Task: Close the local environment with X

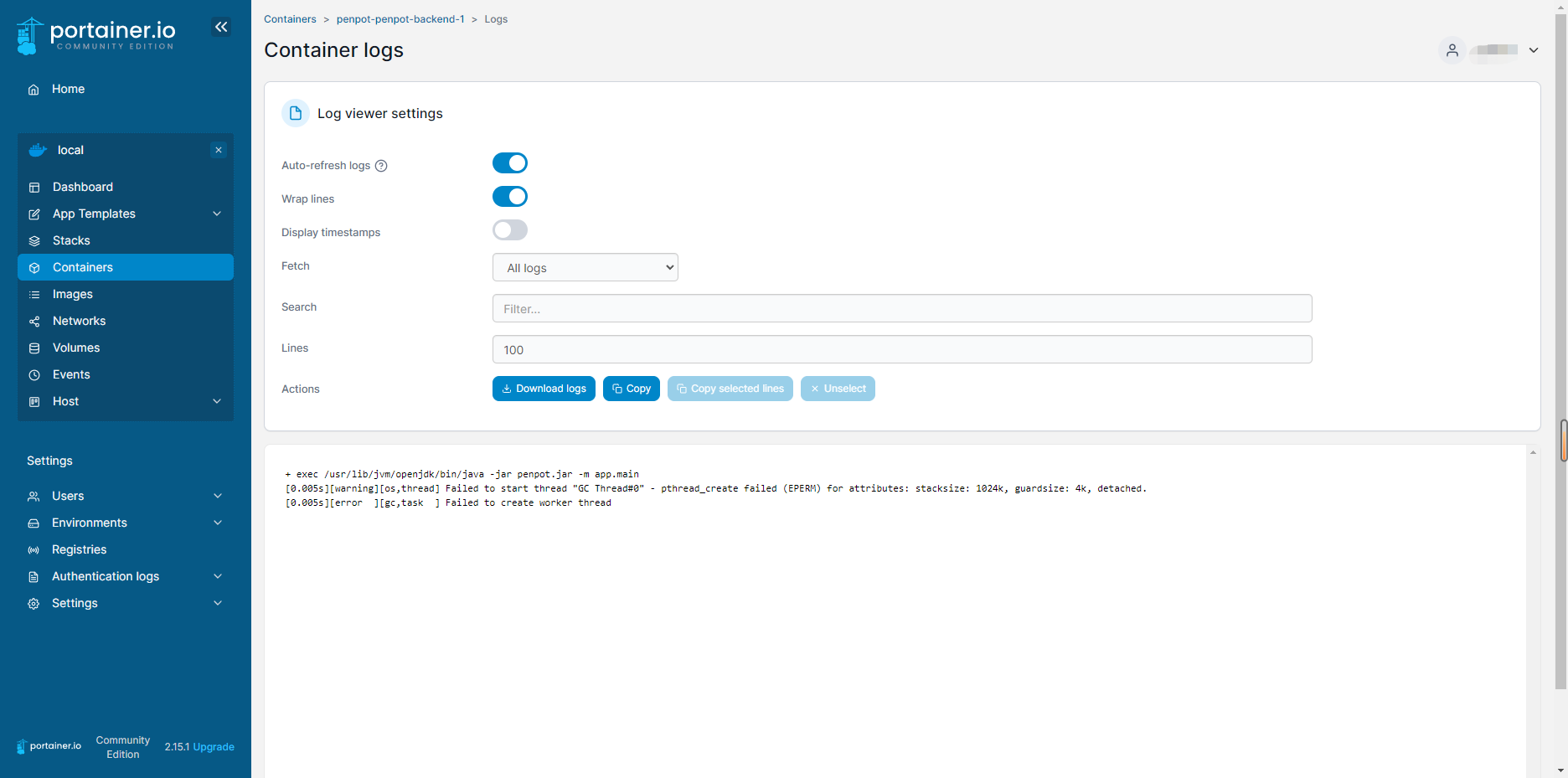Action: (x=219, y=150)
